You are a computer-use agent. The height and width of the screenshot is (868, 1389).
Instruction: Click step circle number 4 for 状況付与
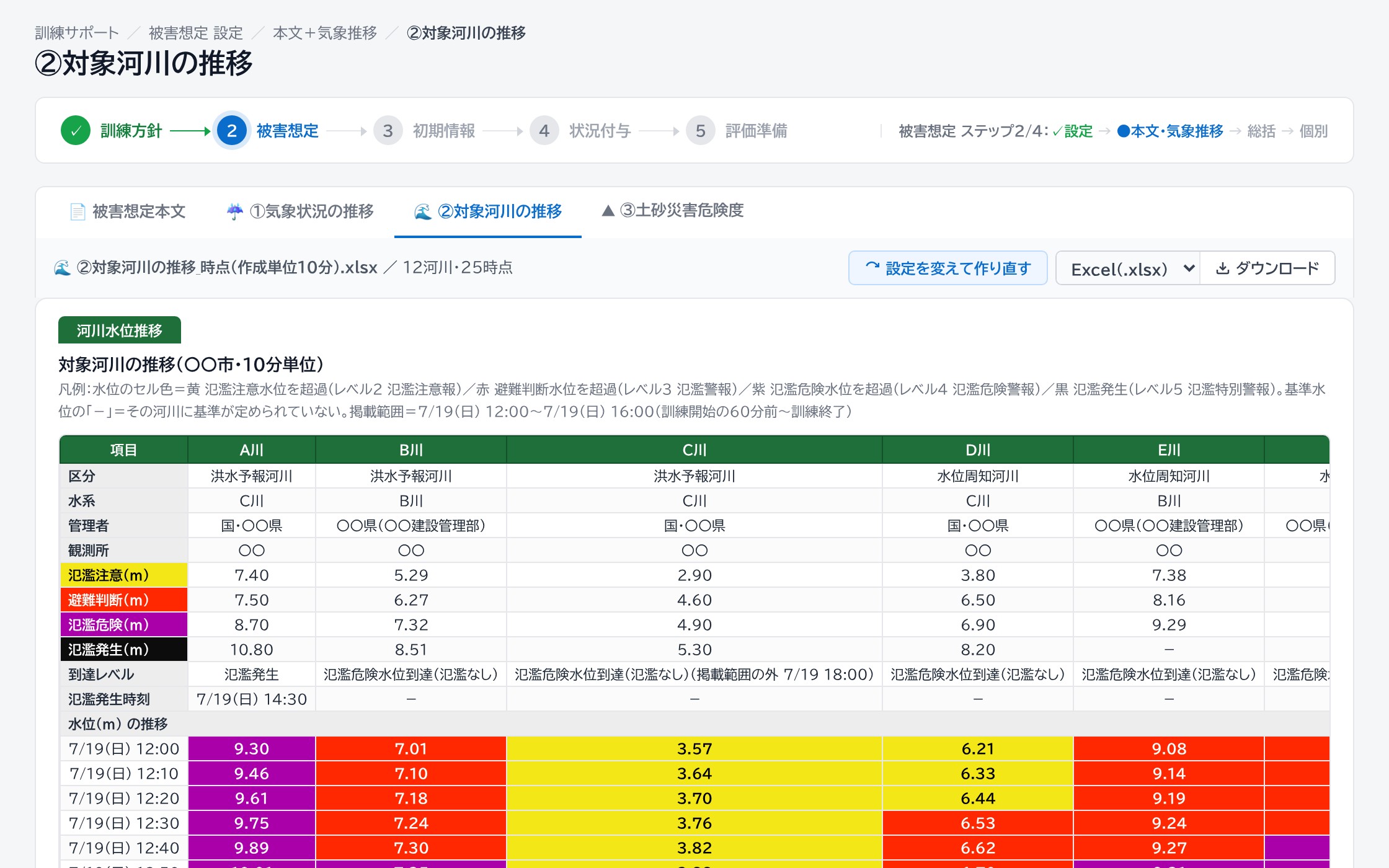(544, 131)
